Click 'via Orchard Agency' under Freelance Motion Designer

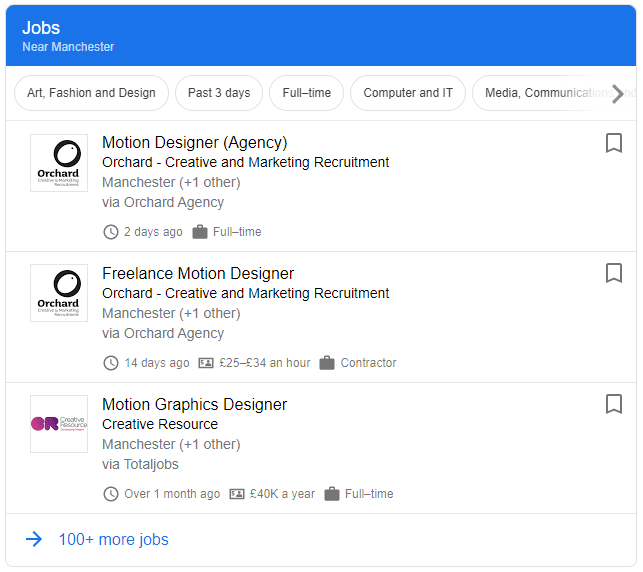(163, 333)
